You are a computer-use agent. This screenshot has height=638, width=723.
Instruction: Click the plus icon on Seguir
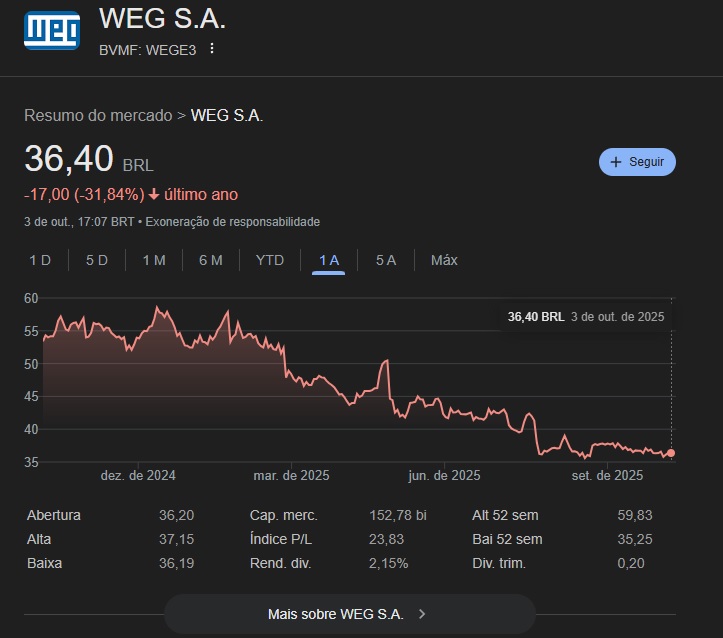[616, 162]
